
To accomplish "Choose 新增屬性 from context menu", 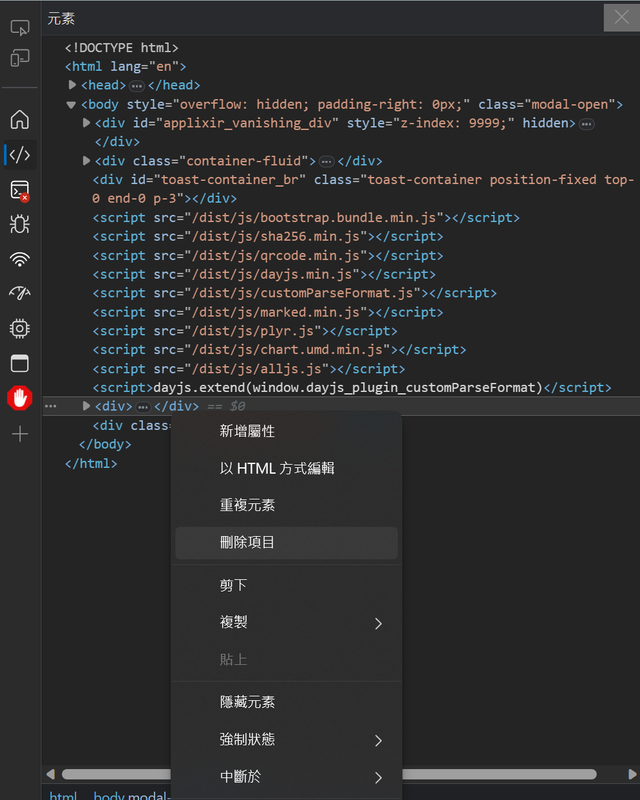I will (x=286, y=431).
